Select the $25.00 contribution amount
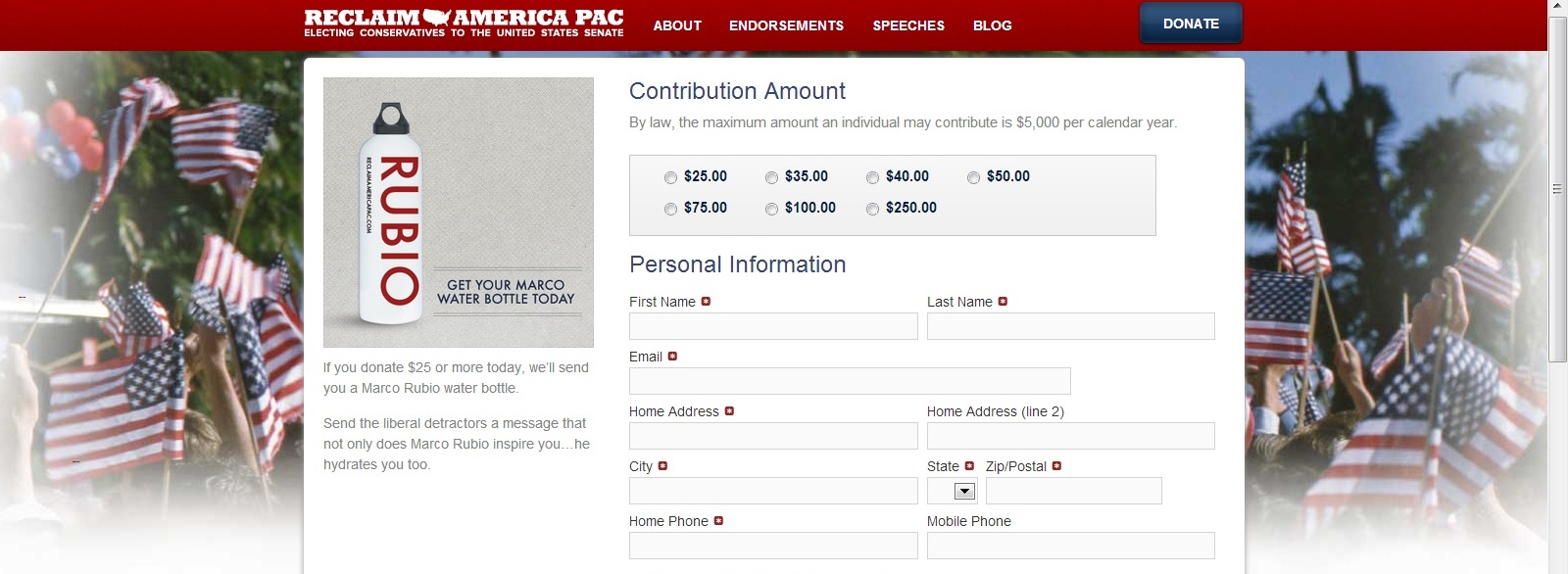The image size is (1568, 574). 671,177
